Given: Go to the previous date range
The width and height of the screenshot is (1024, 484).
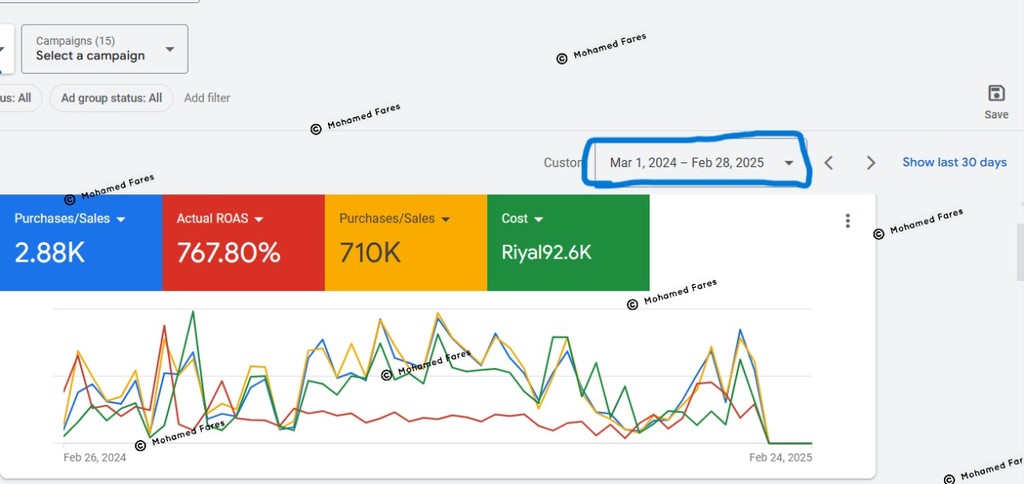Looking at the screenshot, I should [829, 162].
